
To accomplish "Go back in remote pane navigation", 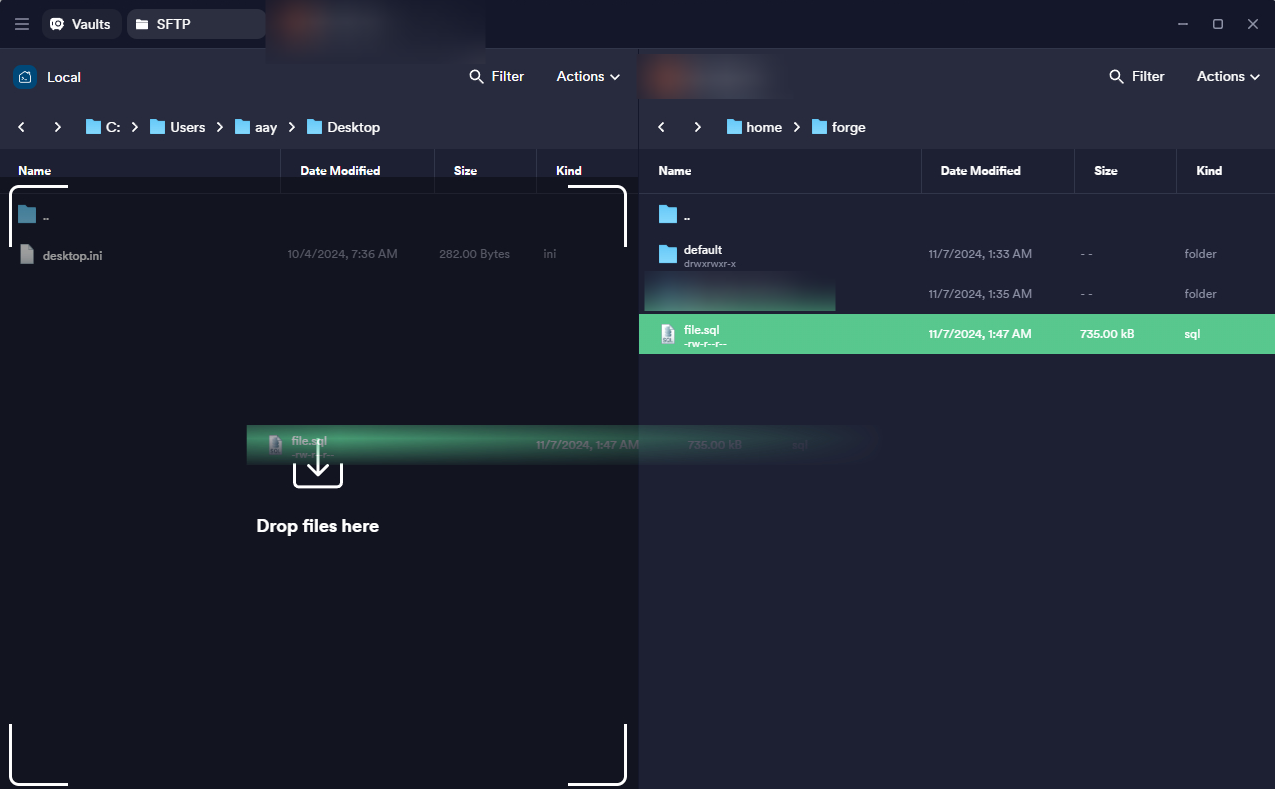I will tap(661, 127).
